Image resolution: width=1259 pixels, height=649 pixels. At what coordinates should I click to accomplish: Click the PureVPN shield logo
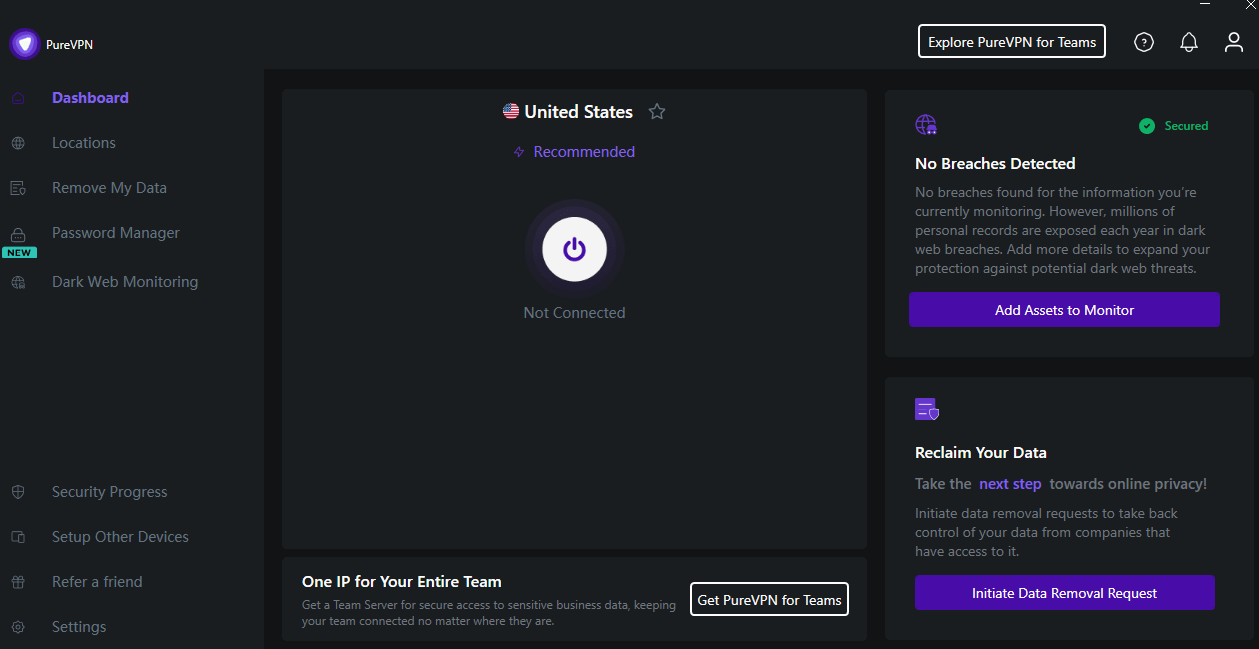(x=25, y=44)
